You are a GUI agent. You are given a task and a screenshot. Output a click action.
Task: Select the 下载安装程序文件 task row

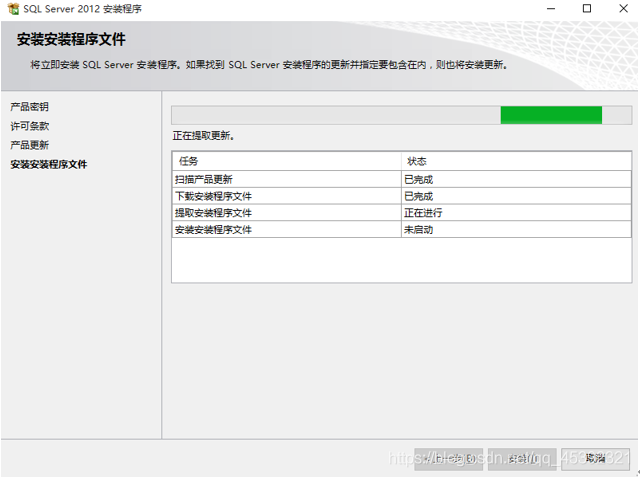(402, 196)
